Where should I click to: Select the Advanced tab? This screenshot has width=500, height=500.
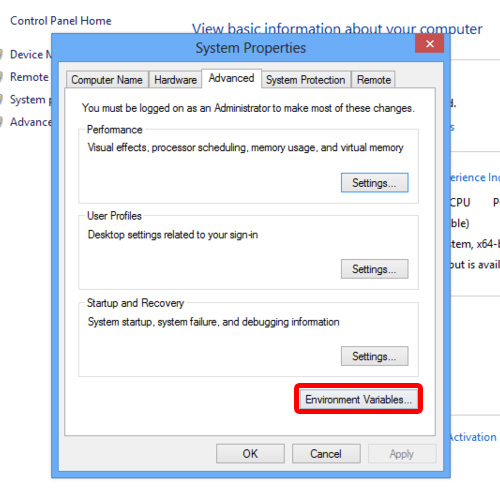232,78
